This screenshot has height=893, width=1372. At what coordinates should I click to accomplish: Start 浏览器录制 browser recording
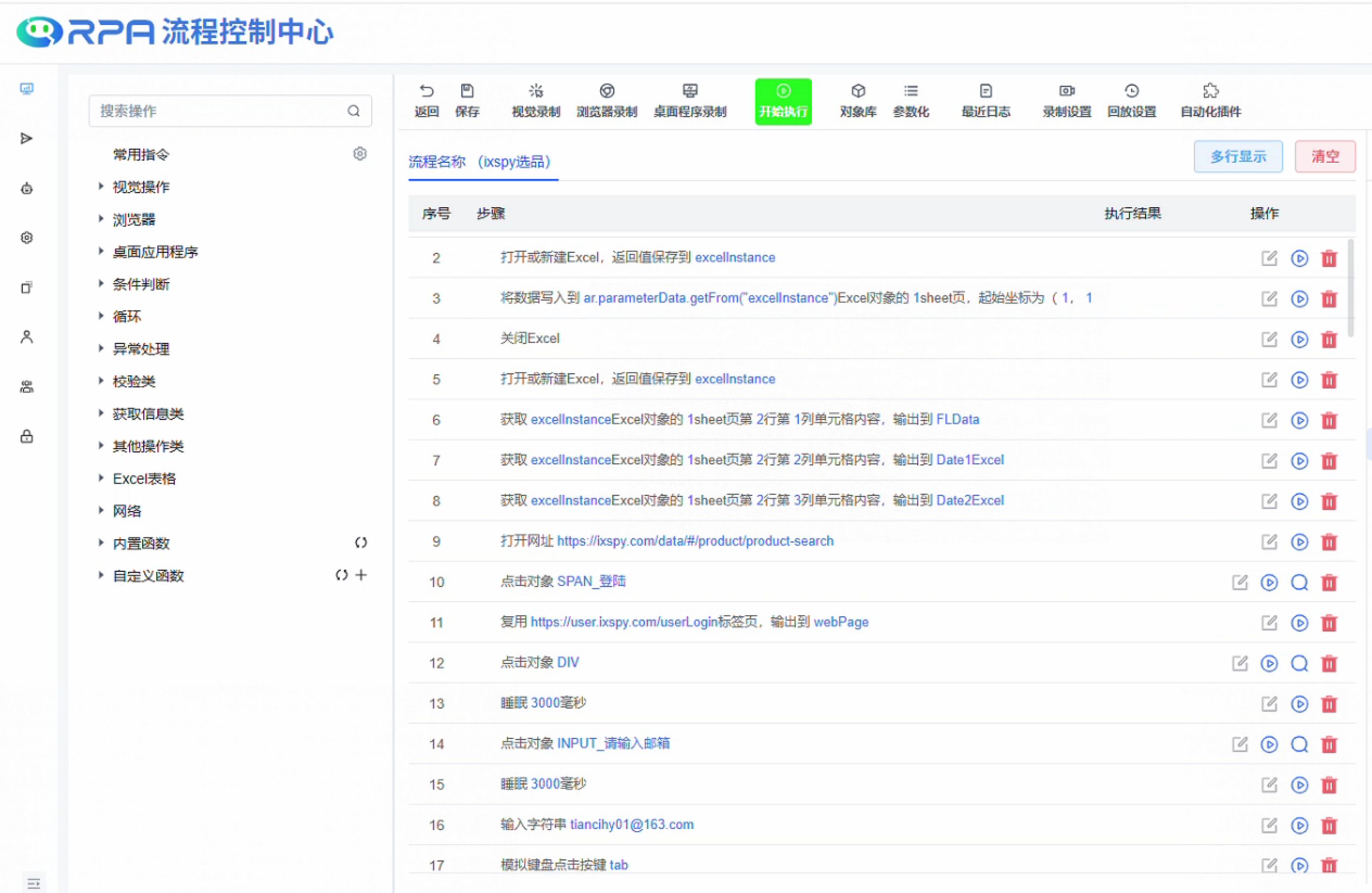click(x=606, y=100)
